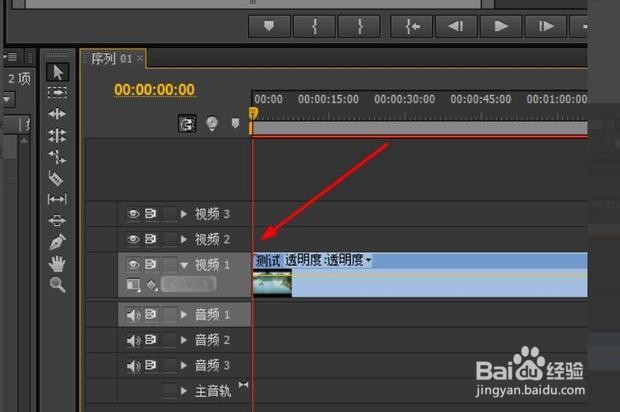Toggle track lock box on 音频 1

[170, 315]
